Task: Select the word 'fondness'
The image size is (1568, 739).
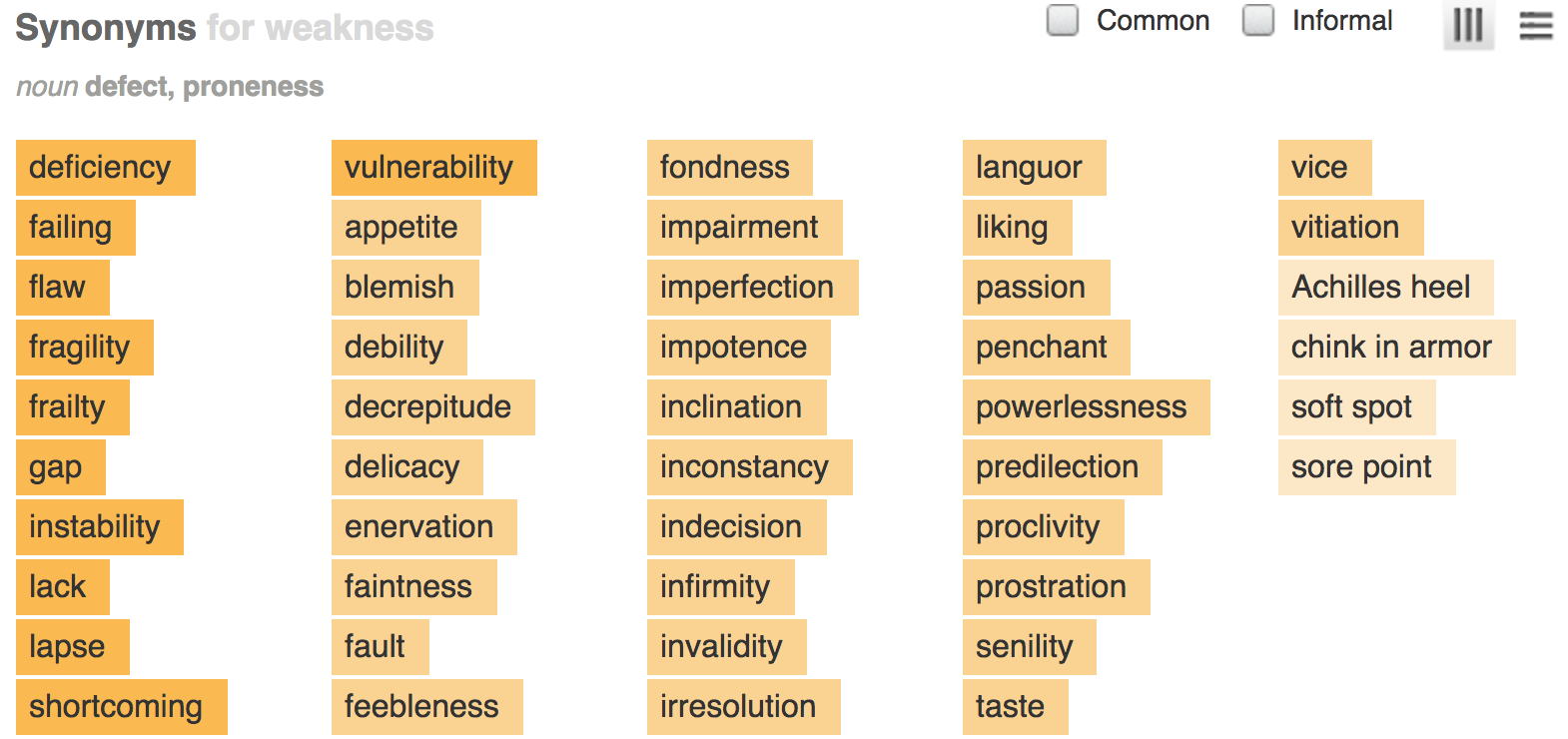Action: (729, 168)
